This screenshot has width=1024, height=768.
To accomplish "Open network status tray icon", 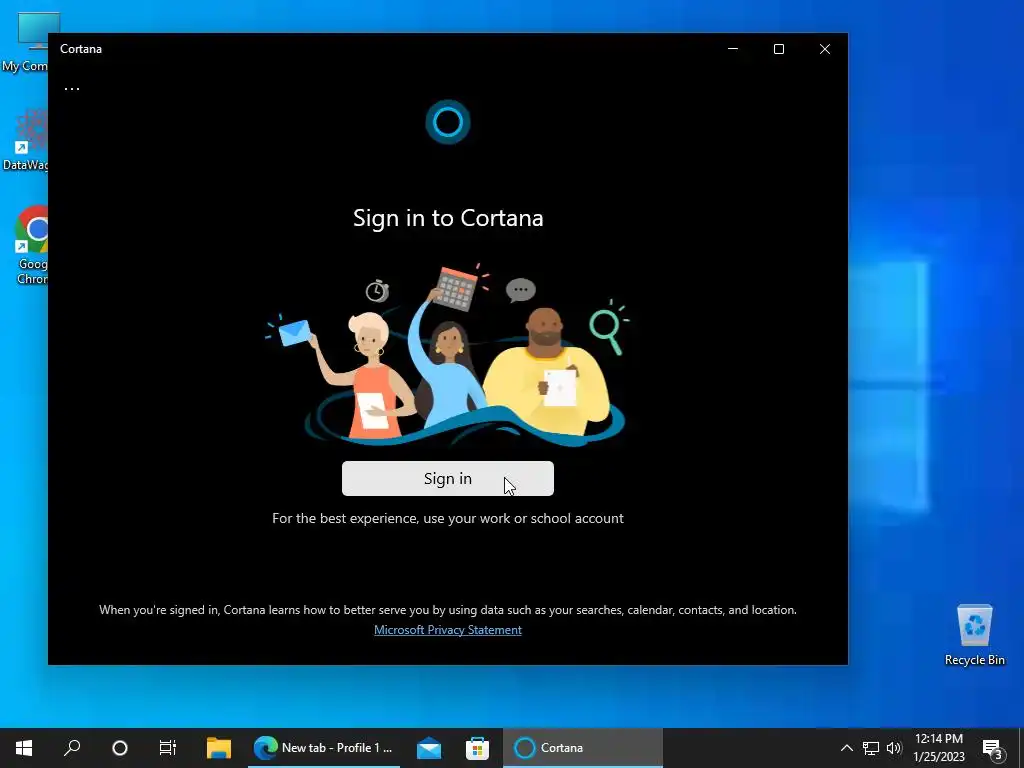I will 871,748.
